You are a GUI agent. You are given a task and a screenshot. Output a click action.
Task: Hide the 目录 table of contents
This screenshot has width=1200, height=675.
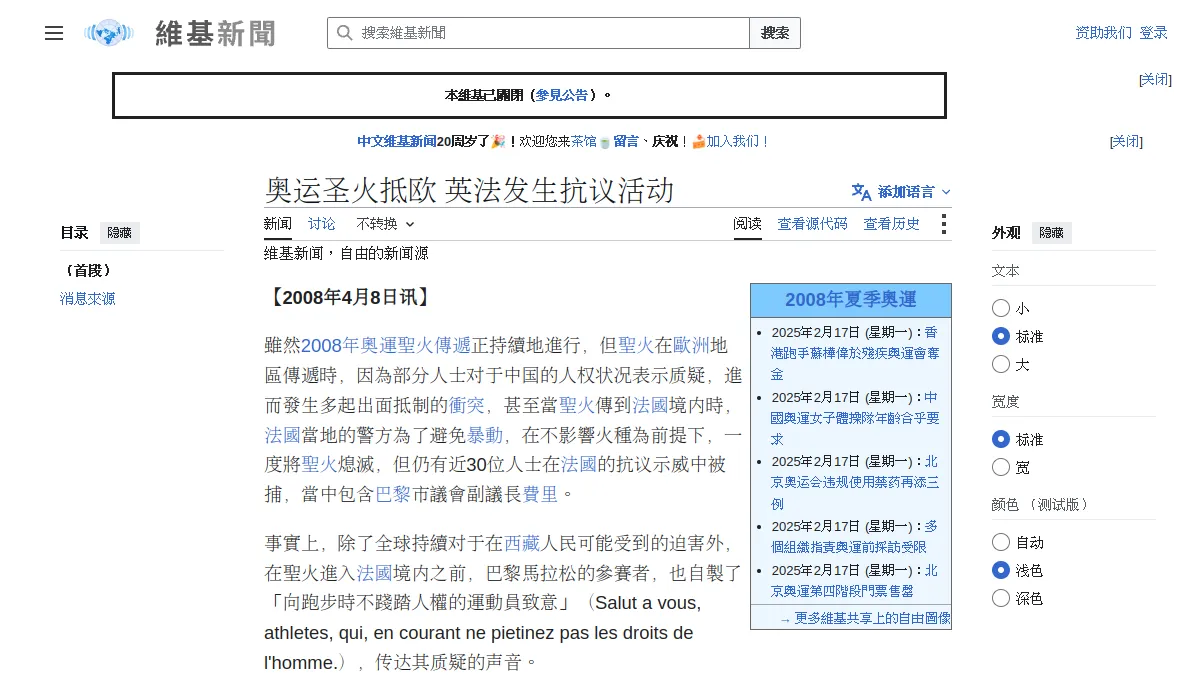tap(119, 233)
